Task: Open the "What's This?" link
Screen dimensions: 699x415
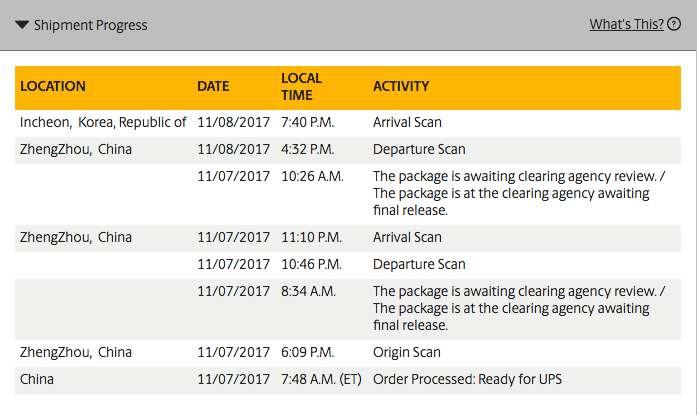Action: (626, 25)
